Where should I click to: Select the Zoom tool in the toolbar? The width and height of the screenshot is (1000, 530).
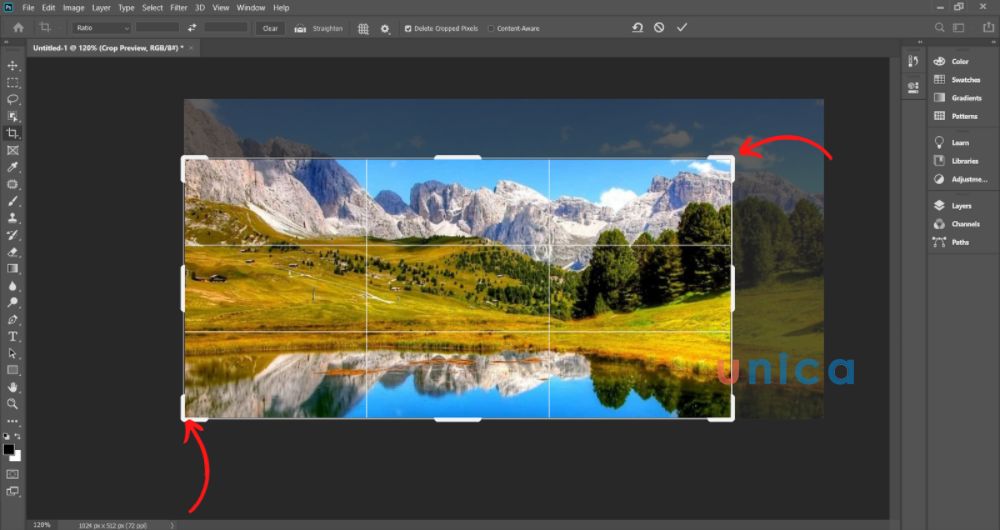[12, 404]
